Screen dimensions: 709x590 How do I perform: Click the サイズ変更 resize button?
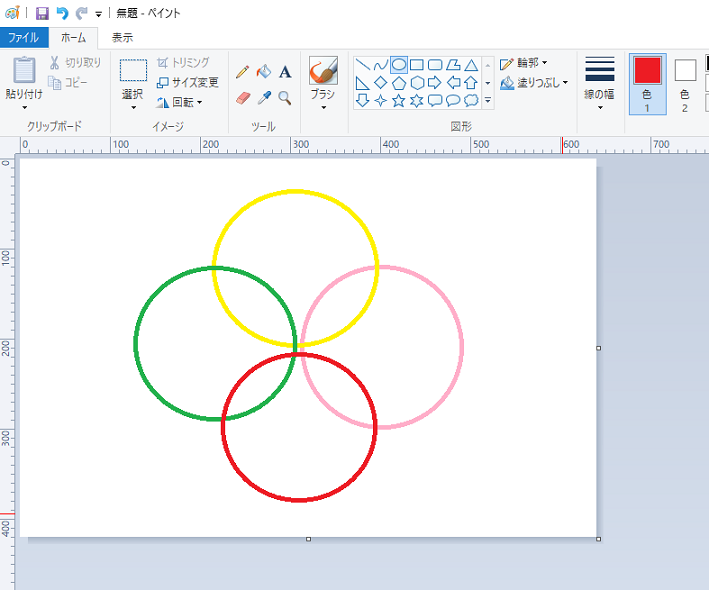(187, 82)
